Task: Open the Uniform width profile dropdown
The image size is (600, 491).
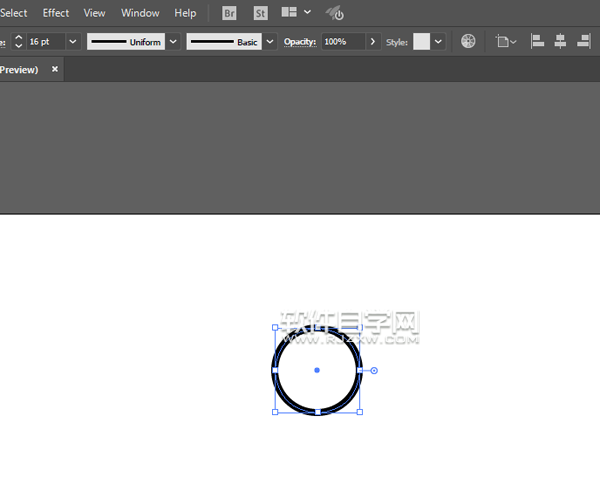Action: pyautogui.click(x=173, y=42)
